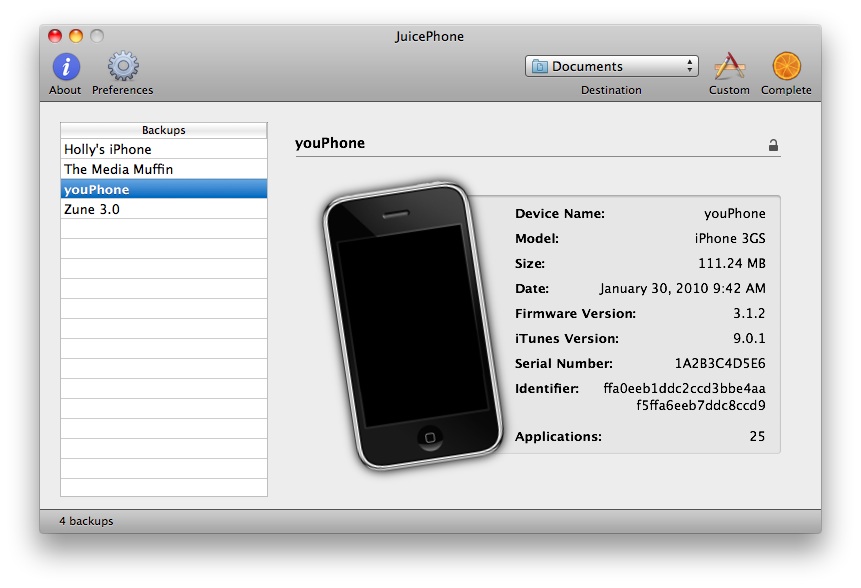Select The Media Muffin backup

click(164, 169)
